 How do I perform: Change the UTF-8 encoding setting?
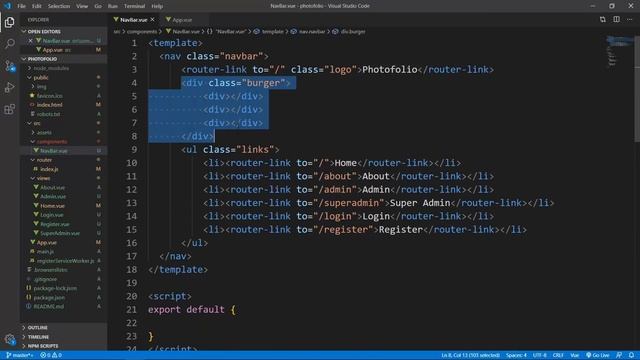[540, 356]
